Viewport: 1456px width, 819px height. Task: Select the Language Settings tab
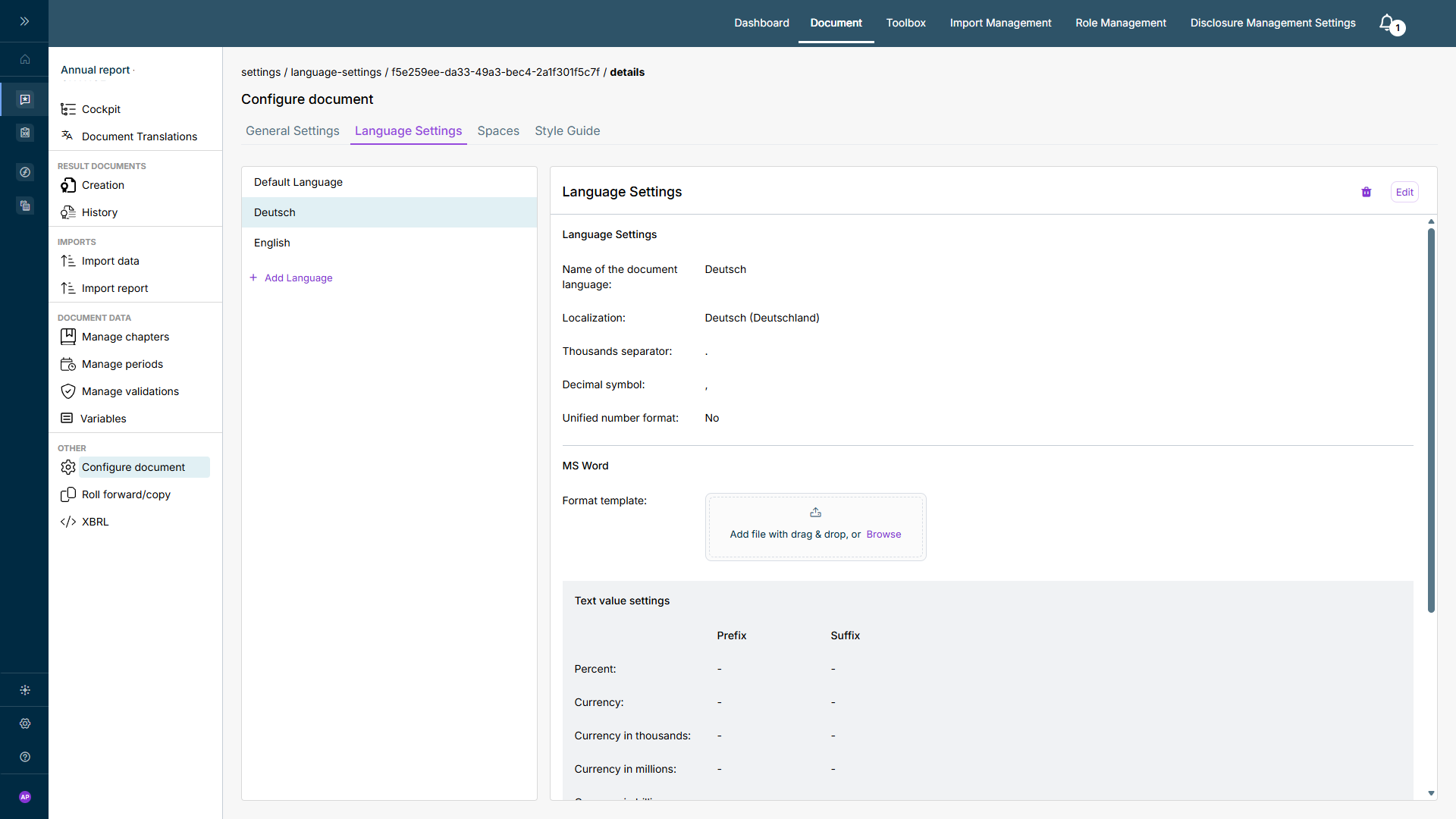[408, 130]
